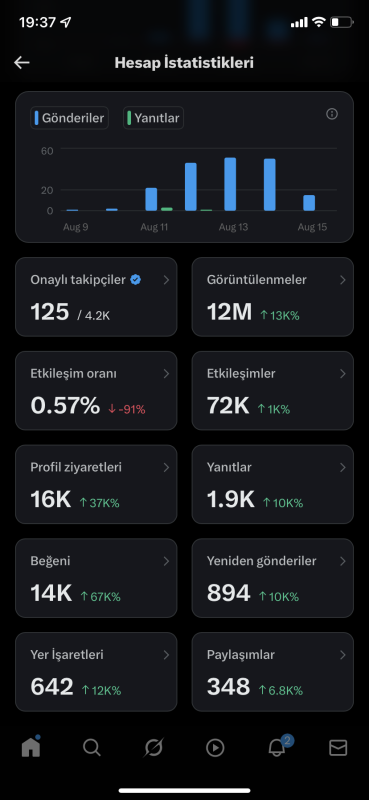Image resolution: width=369 pixels, height=800 pixels.
Task: Toggle the Yanıtlar series filter
Action: click(154, 118)
